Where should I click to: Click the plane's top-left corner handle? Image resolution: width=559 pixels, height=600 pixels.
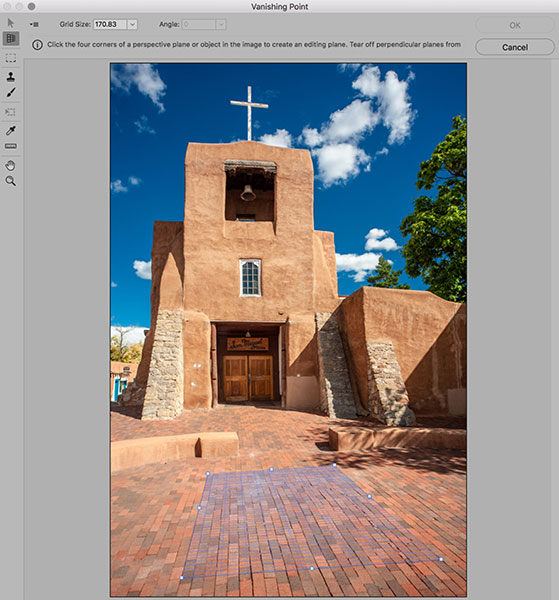pyautogui.click(x=208, y=473)
